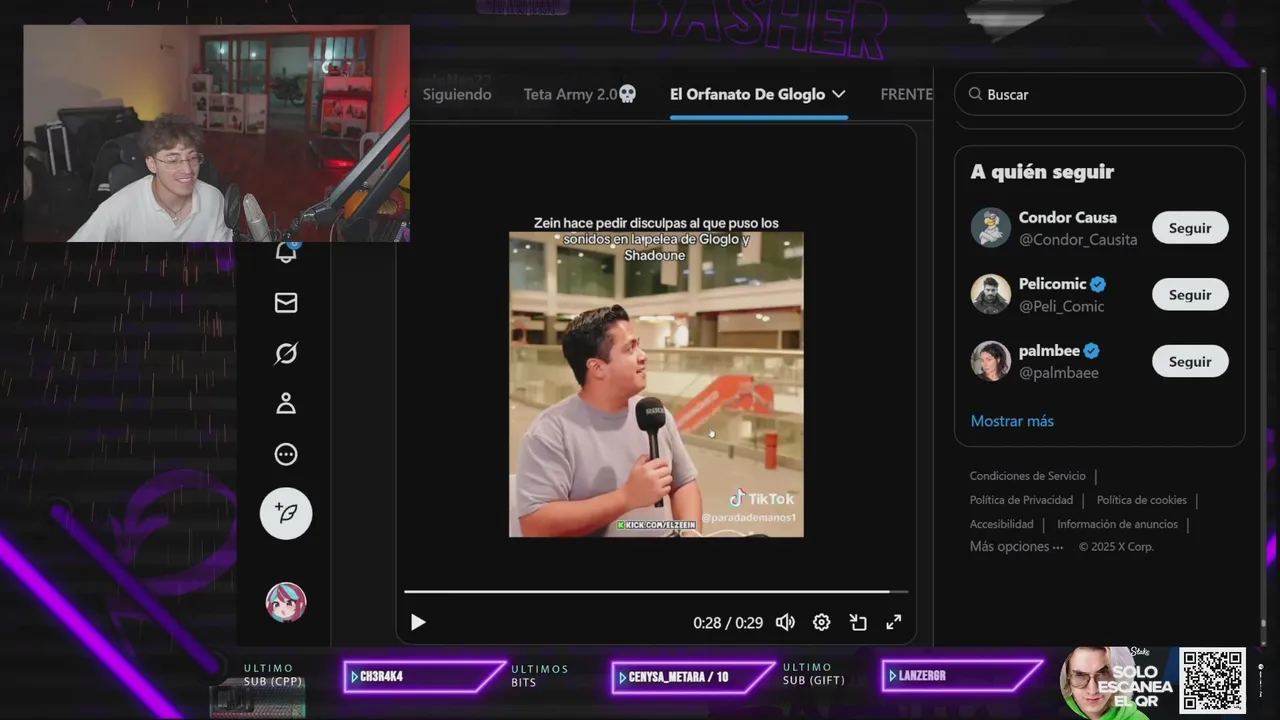Viewport: 1280px width, 720px height.
Task: Follow palmbee
Action: [1190, 362]
